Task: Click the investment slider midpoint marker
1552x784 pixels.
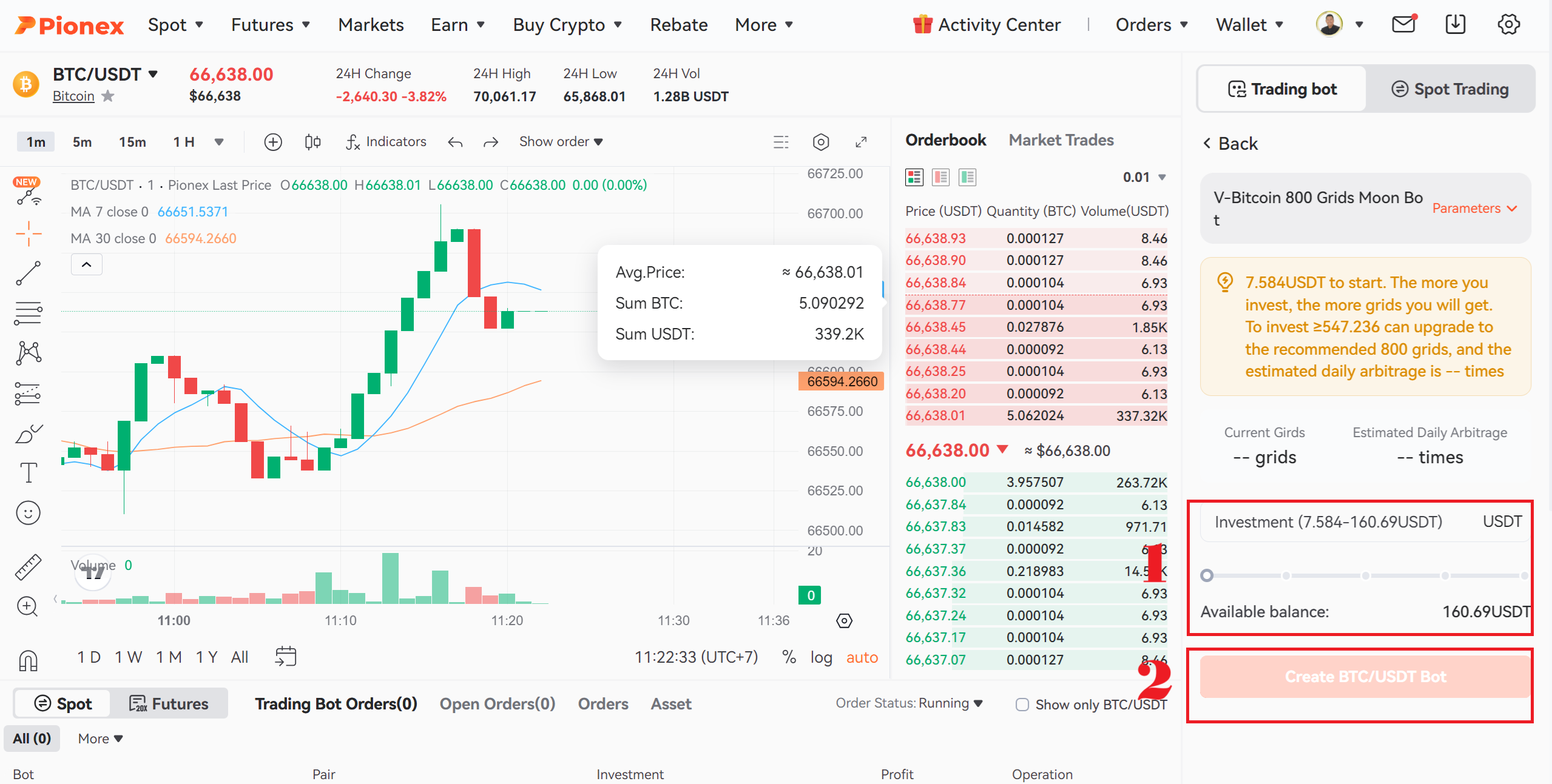Action: tap(1365, 575)
